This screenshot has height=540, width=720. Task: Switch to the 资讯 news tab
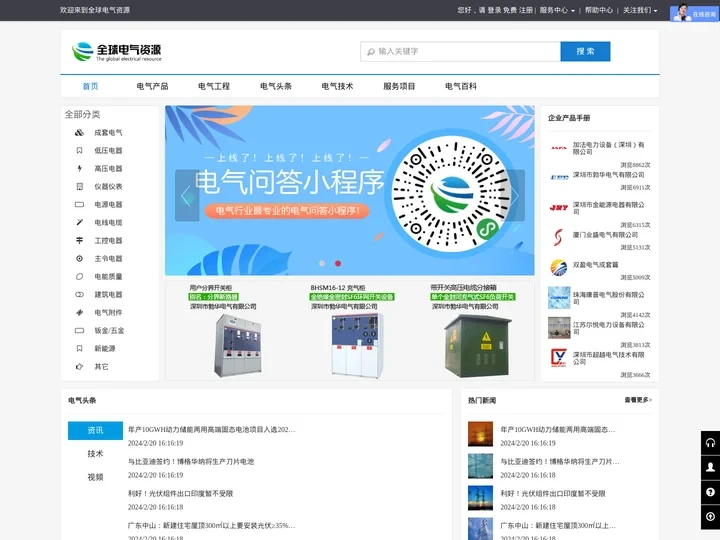pyautogui.click(x=96, y=431)
